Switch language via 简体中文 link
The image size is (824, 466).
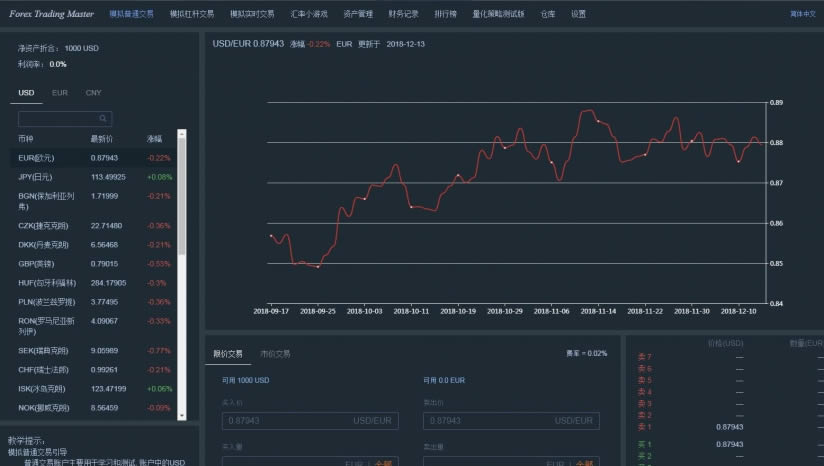point(803,14)
